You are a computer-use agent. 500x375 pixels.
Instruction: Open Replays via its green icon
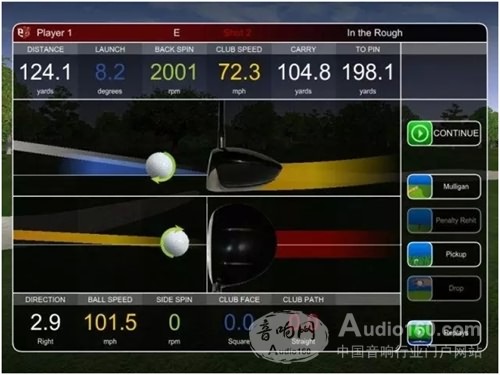(x=420, y=333)
